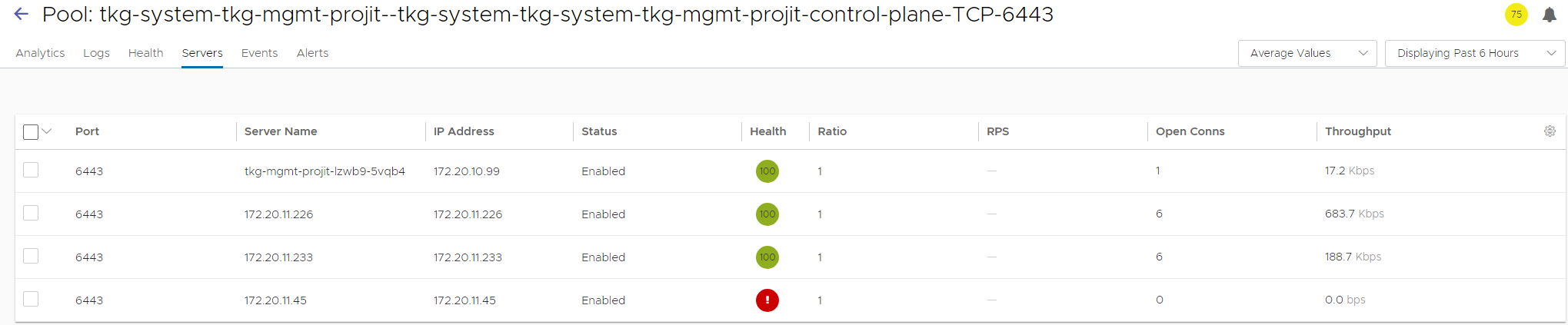Image resolution: width=1568 pixels, height=325 pixels.
Task: Expand chevron beside the header checkbox
Action: 47,131
